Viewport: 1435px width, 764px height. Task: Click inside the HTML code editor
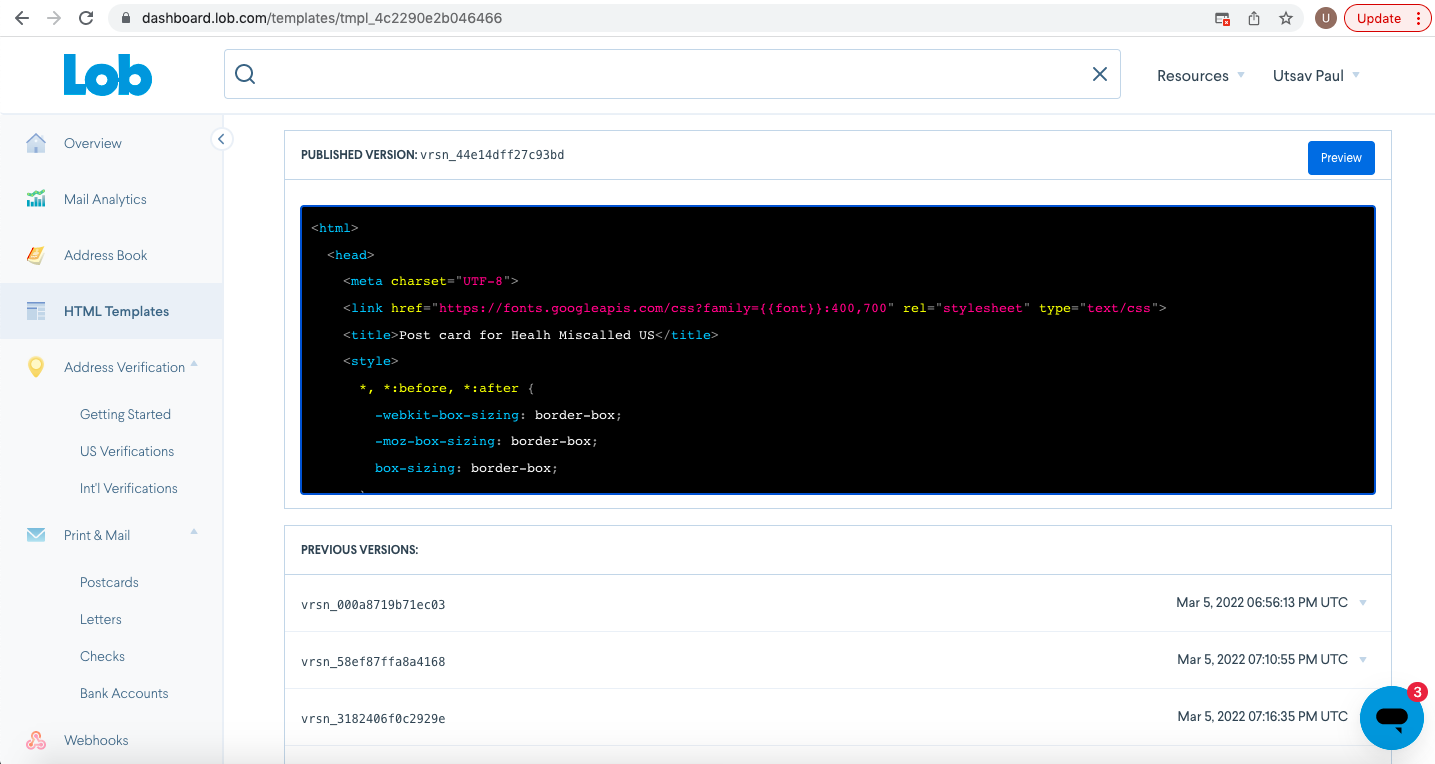[838, 350]
